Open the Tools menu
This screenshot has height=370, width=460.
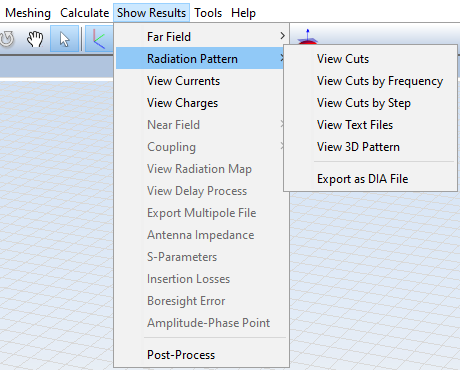208,13
